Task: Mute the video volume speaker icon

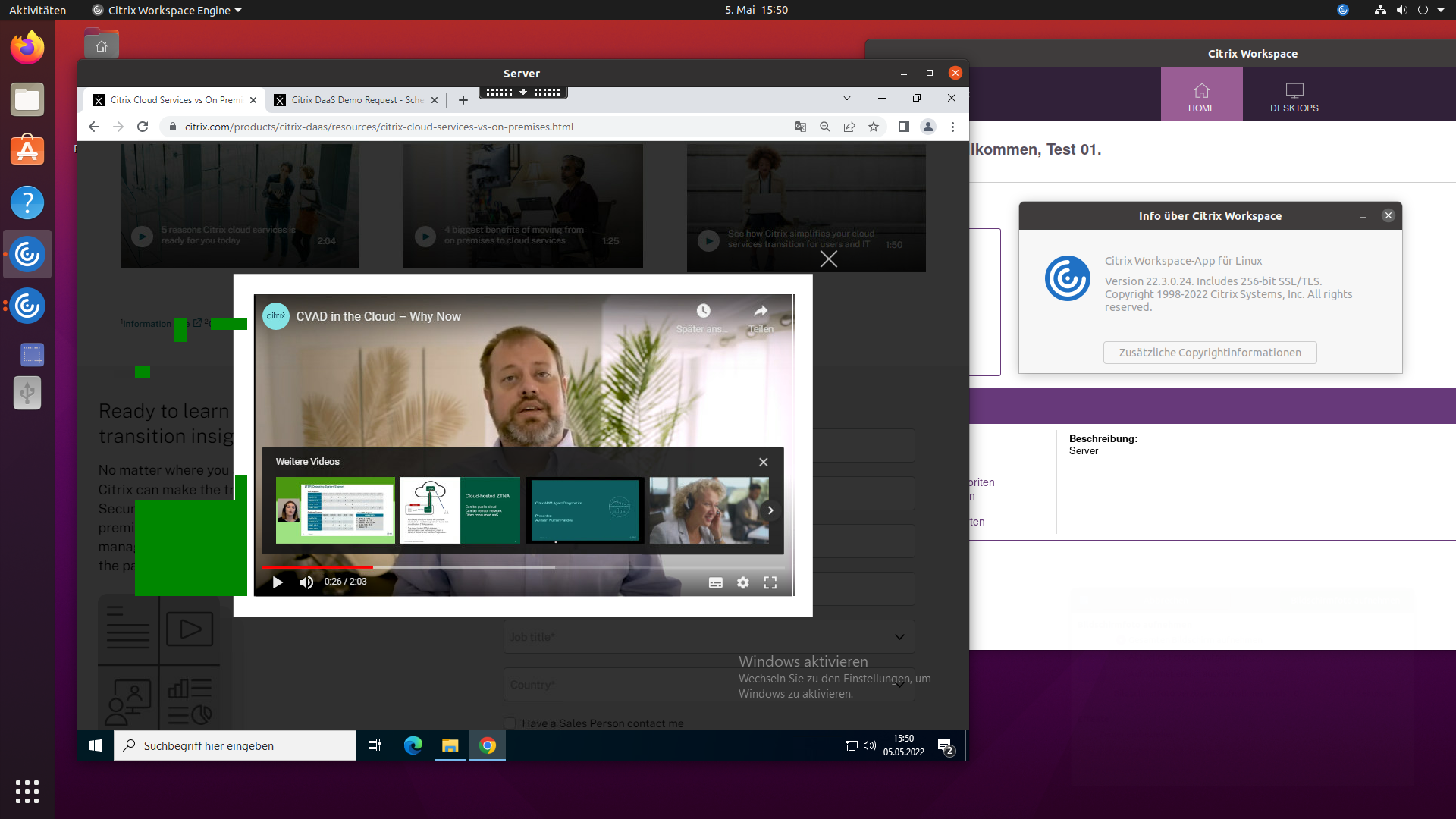Action: pyautogui.click(x=306, y=582)
